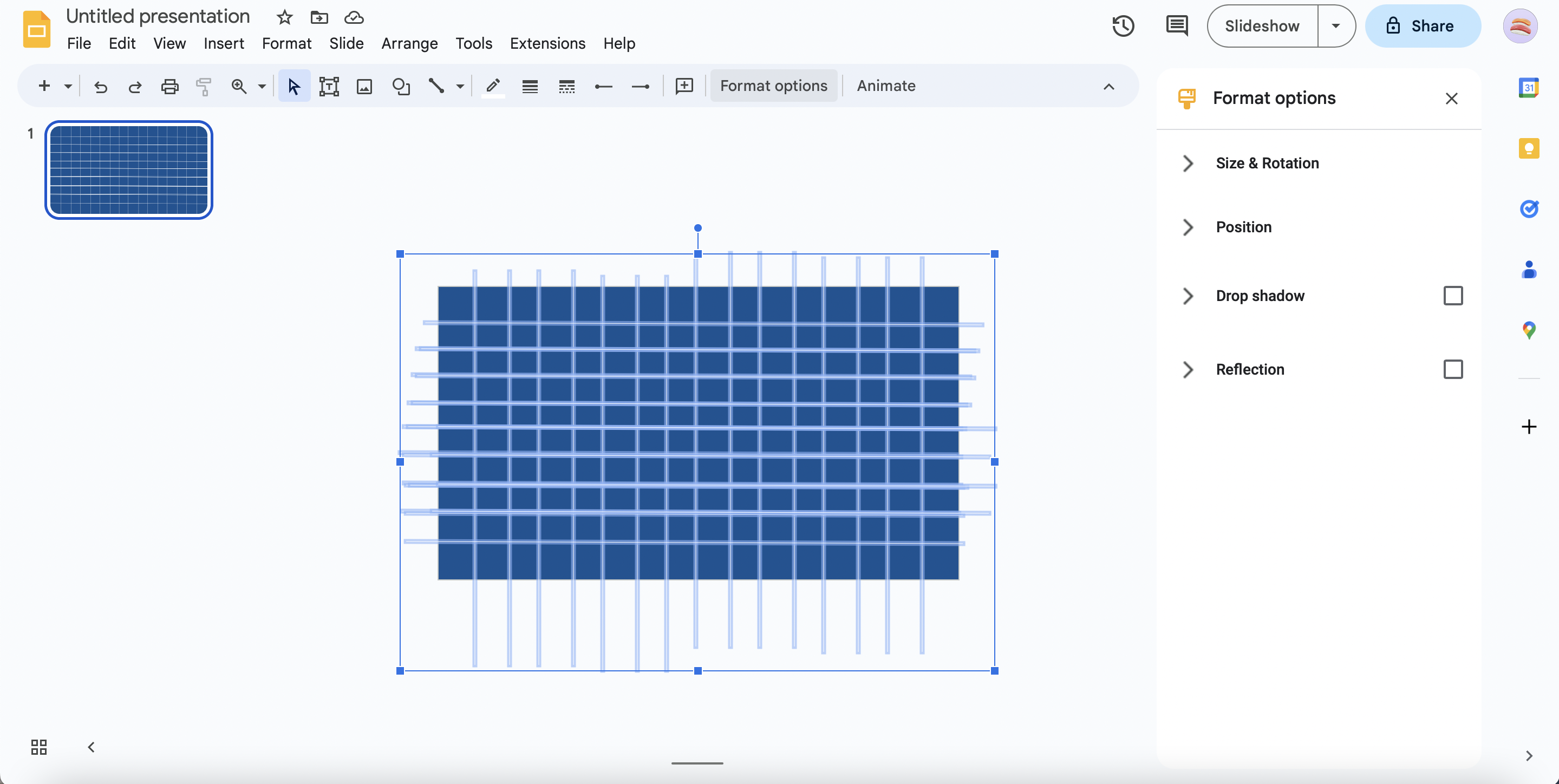Enable Drop shadow checkbox
This screenshot has height=784, width=1559.
pos(1452,295)
